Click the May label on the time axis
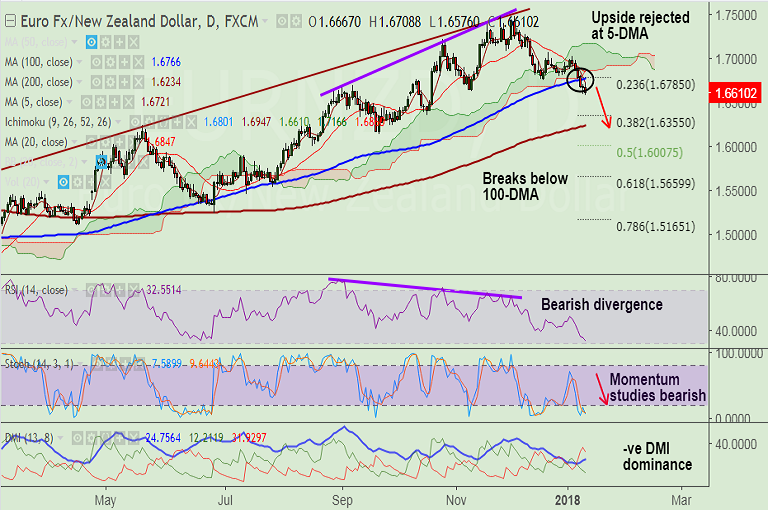This screenshot has width=768, height=511. tap(105, 500)
